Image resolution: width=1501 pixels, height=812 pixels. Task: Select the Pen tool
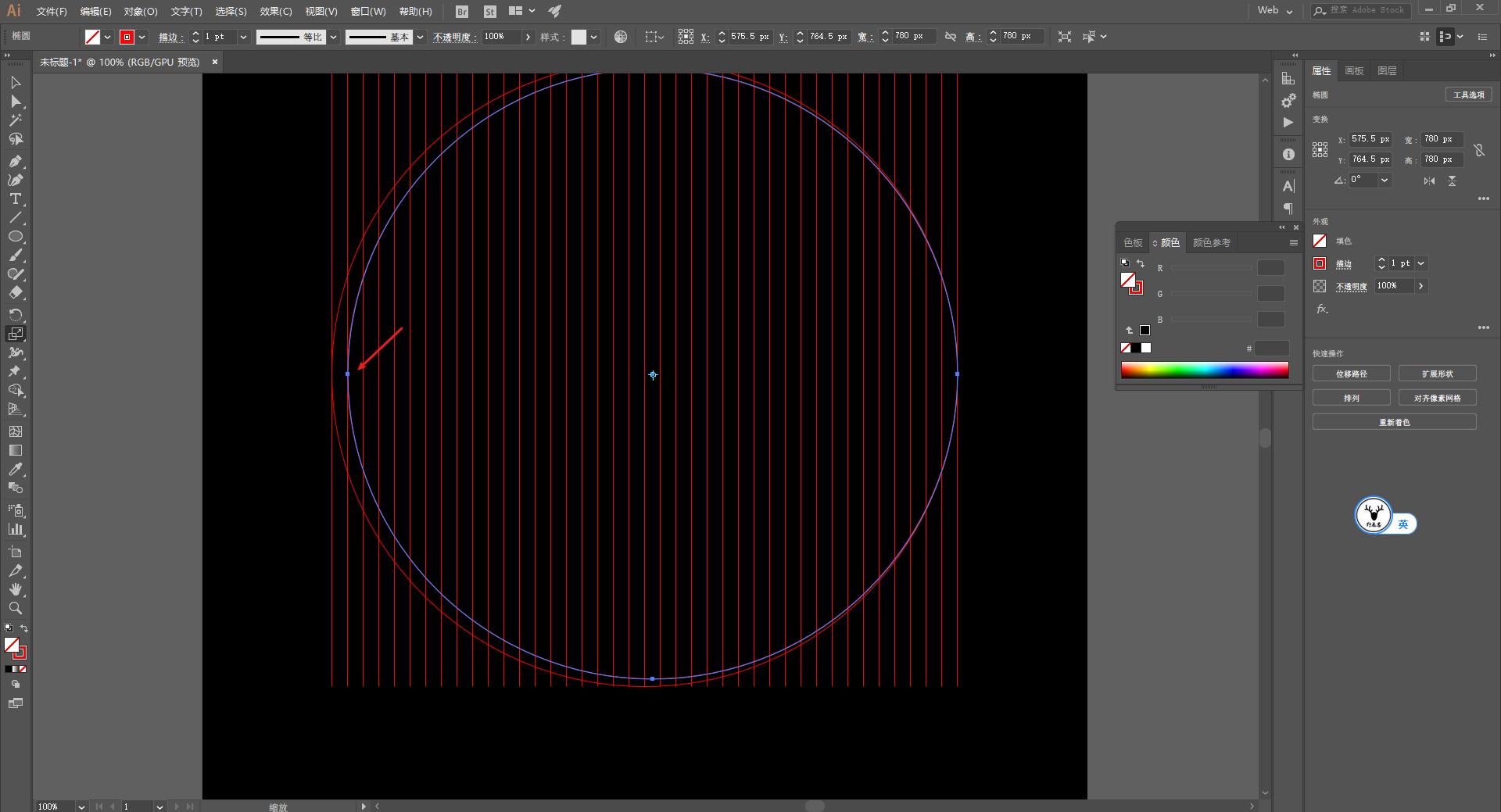pyautogui.click(x=15, y=161)
